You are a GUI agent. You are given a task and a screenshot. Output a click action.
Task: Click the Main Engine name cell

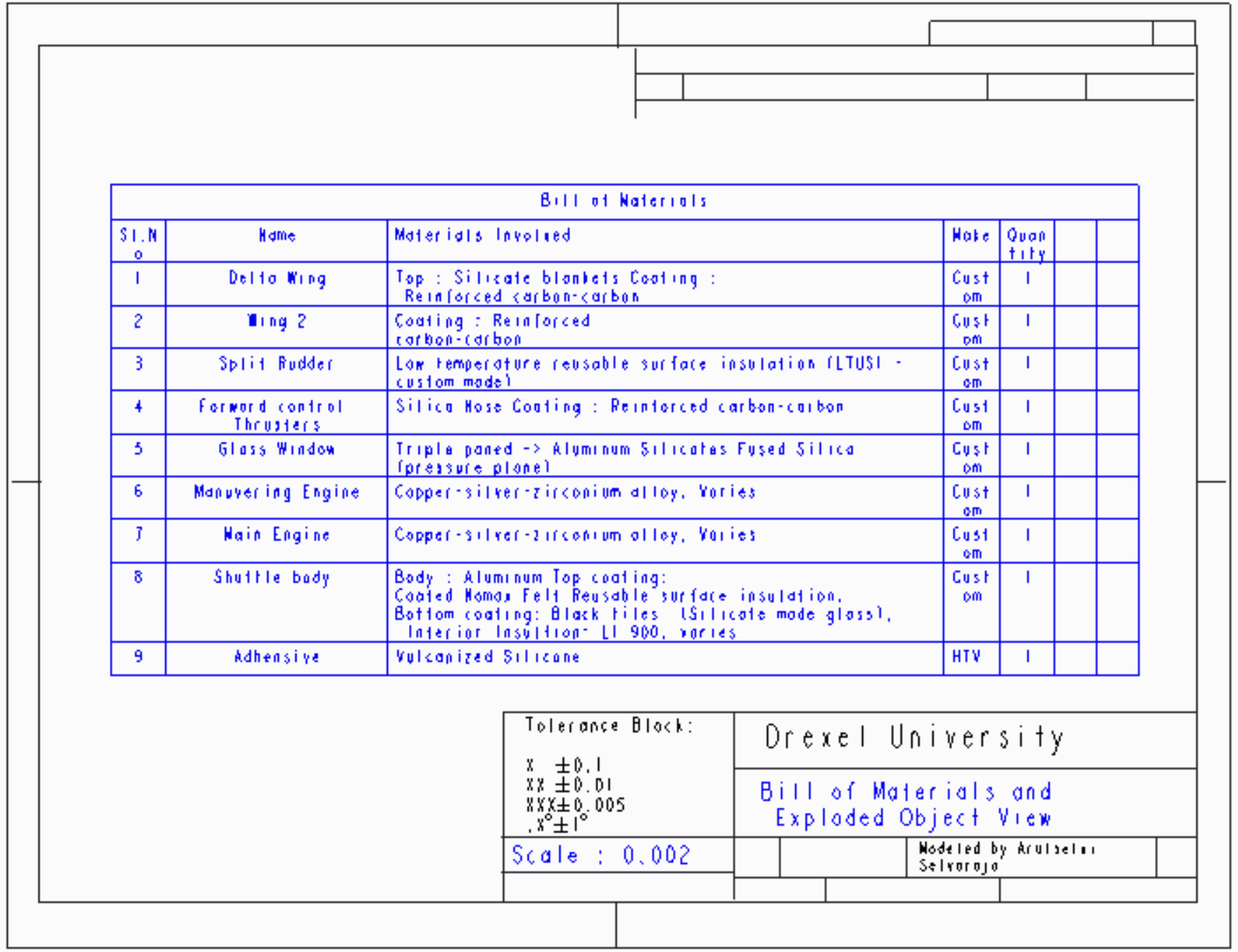click(x=277, y=535)
